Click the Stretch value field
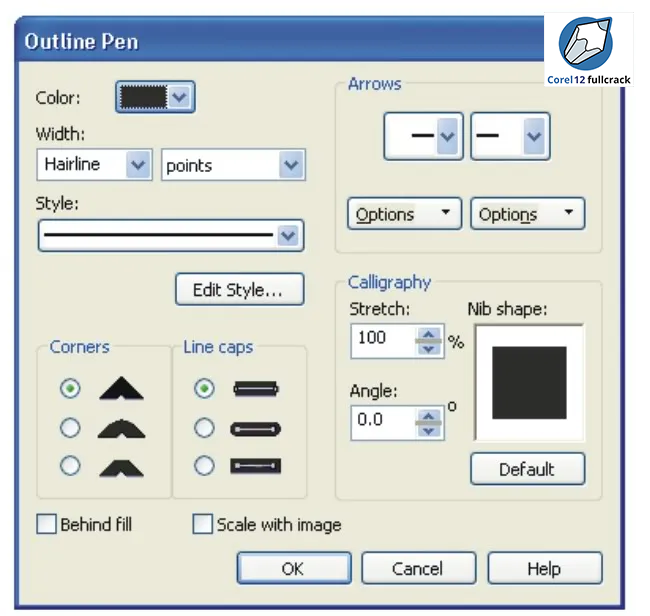Screen dimensions: 650x616 pos(383,341)
